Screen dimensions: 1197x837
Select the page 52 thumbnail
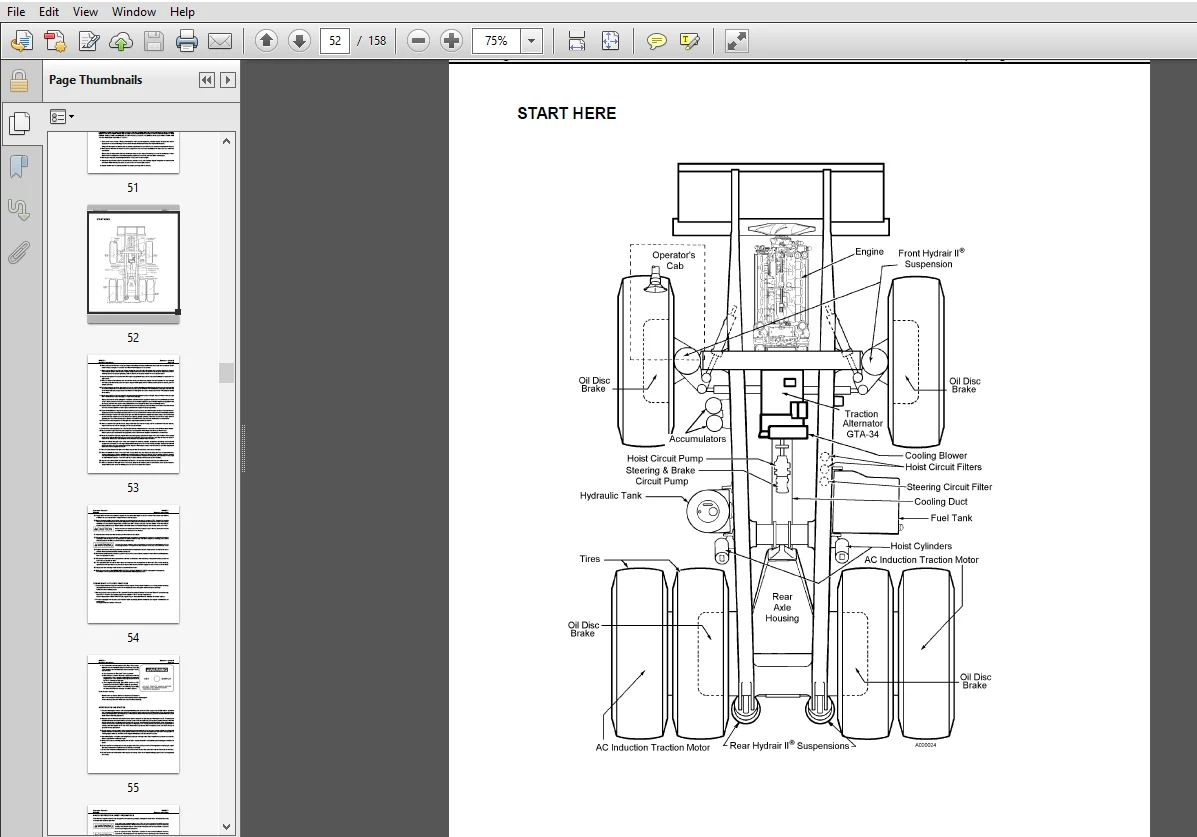[x=133, y=263]
